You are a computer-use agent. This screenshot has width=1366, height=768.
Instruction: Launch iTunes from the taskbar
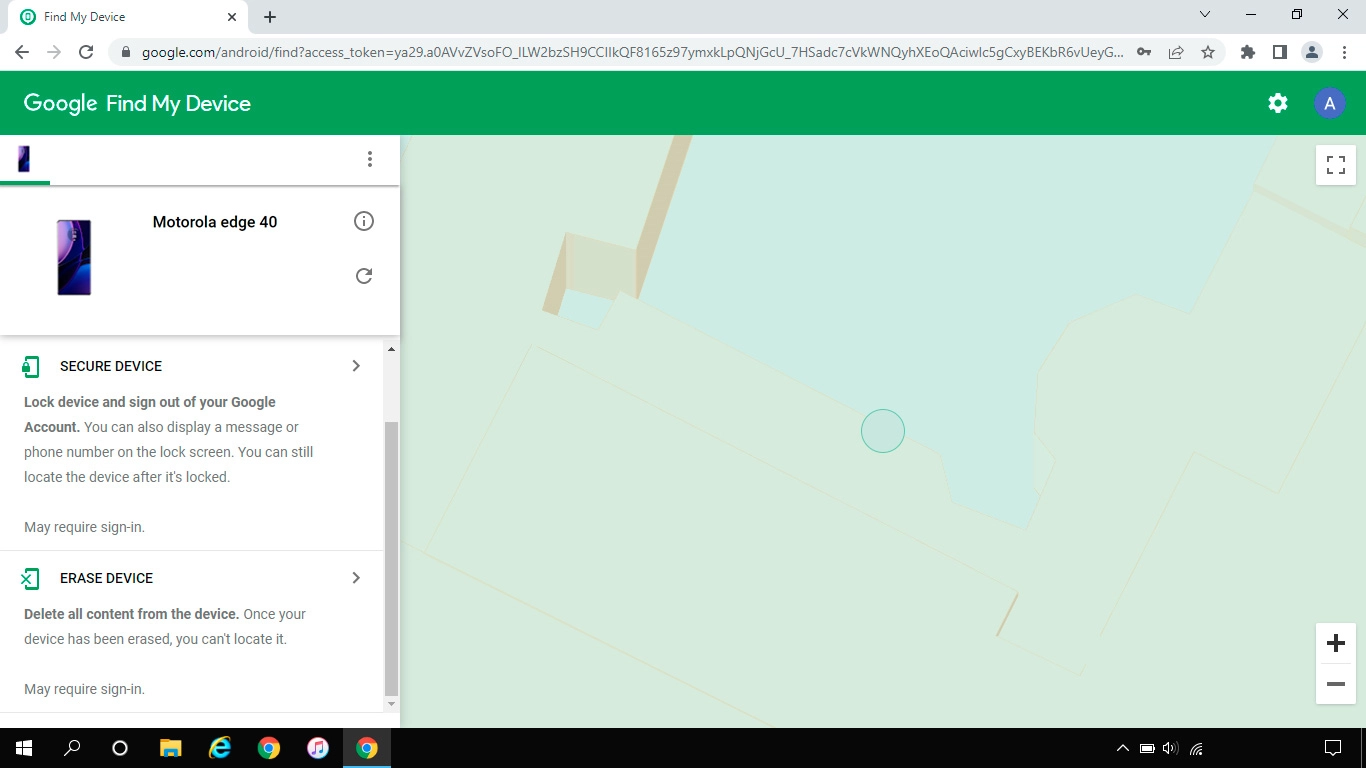318,747
